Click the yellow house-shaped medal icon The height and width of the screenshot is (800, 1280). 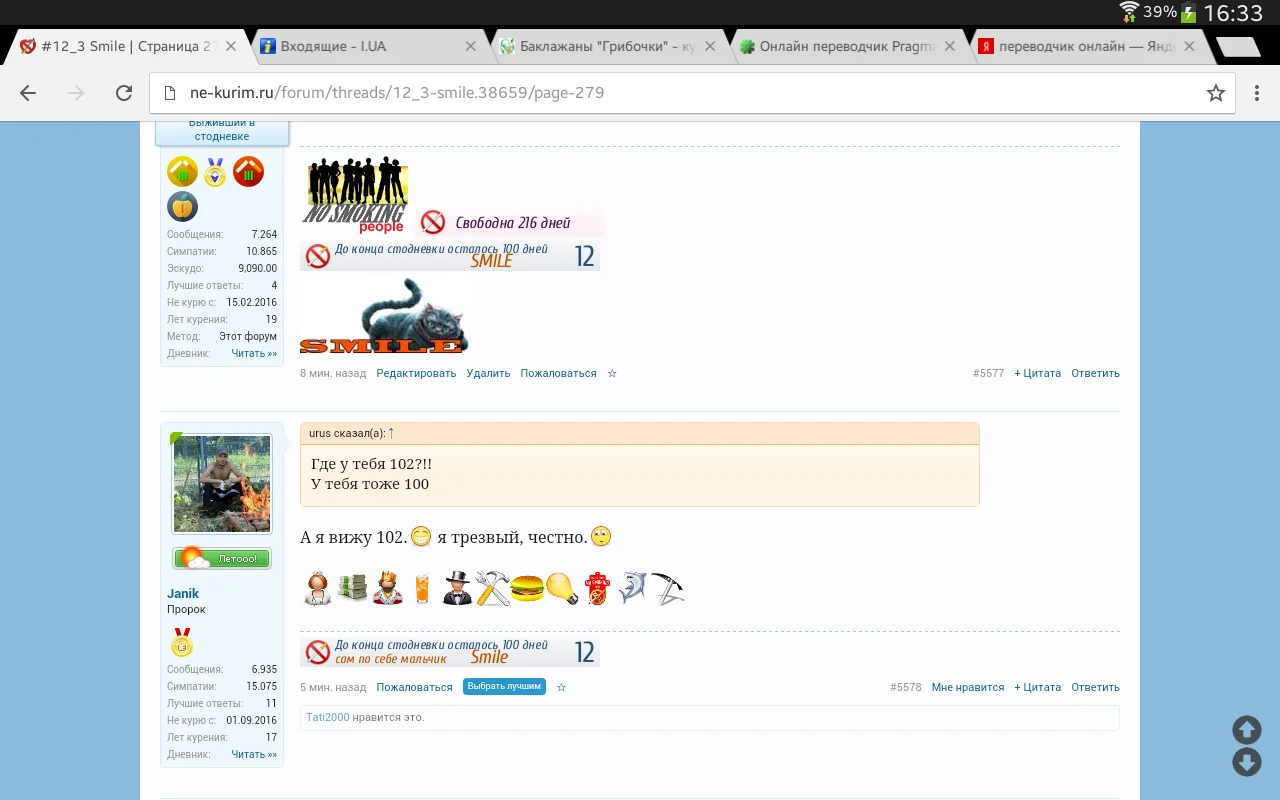tap(182, 172)
